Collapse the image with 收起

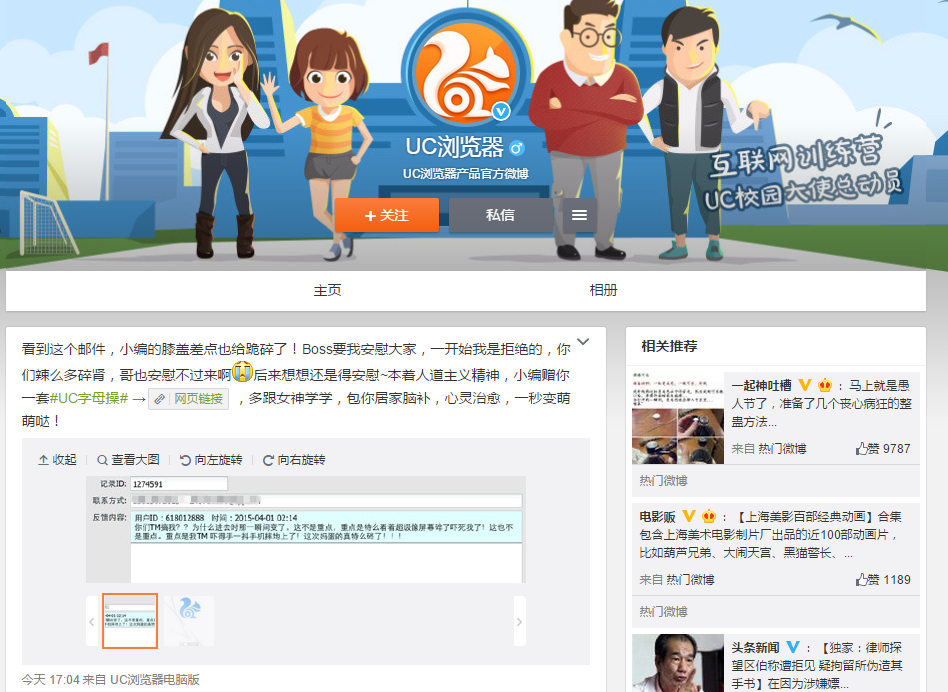57,460
